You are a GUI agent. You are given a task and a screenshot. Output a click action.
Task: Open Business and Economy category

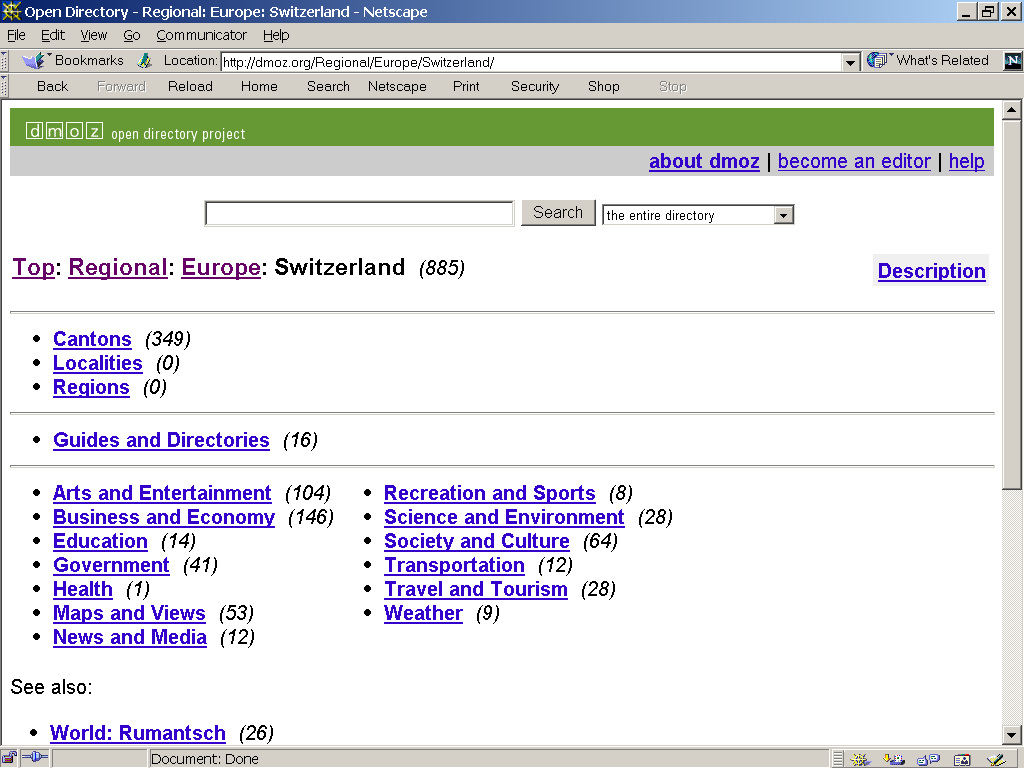pyautogui.click(x=164, y=517)
